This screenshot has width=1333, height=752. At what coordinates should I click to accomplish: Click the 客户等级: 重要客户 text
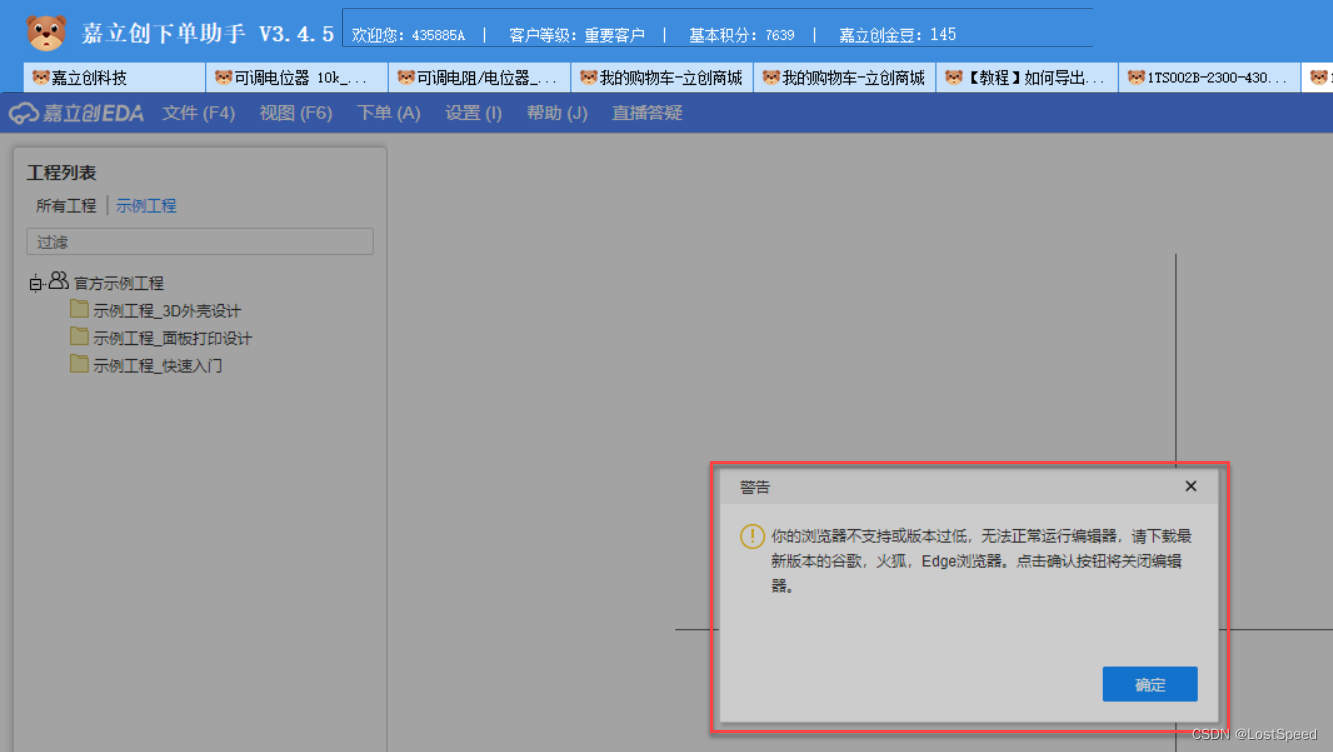pos(577,35)
